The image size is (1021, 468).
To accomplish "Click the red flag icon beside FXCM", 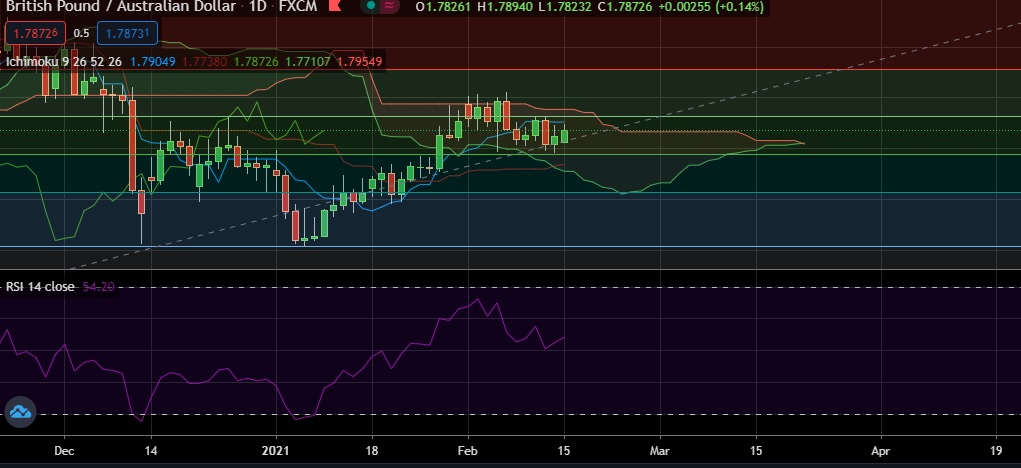I will [335, 7].
